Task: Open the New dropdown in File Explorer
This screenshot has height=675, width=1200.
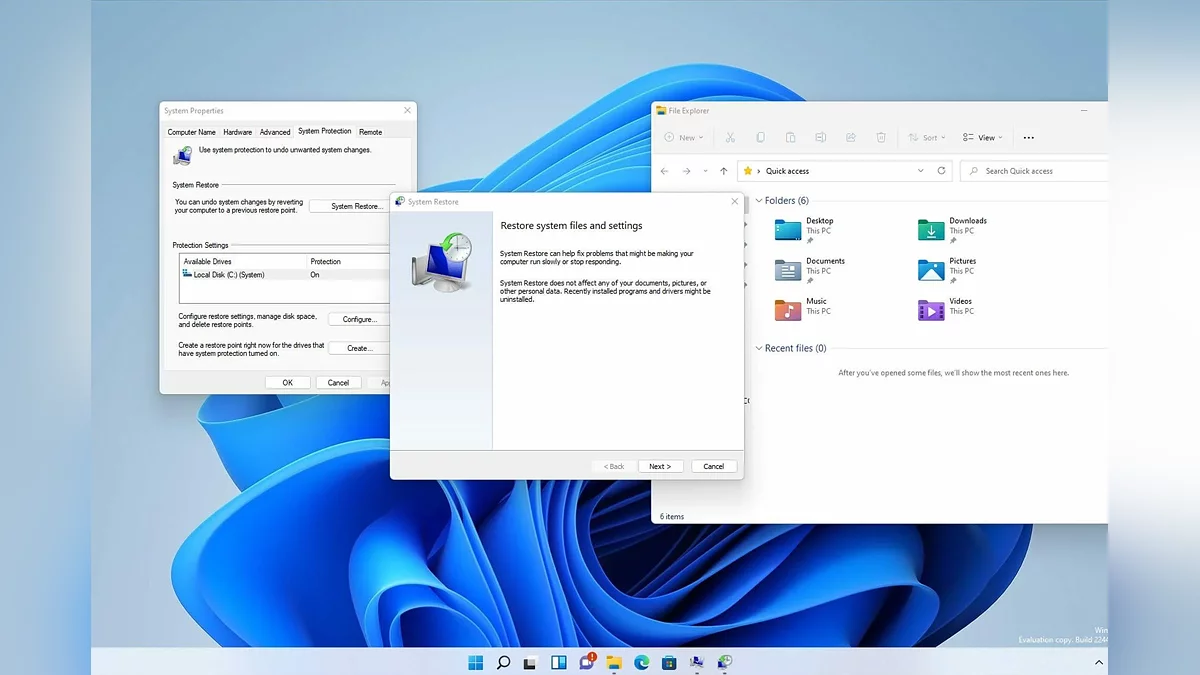Action: pyautogui.click(x=684, y=138)
